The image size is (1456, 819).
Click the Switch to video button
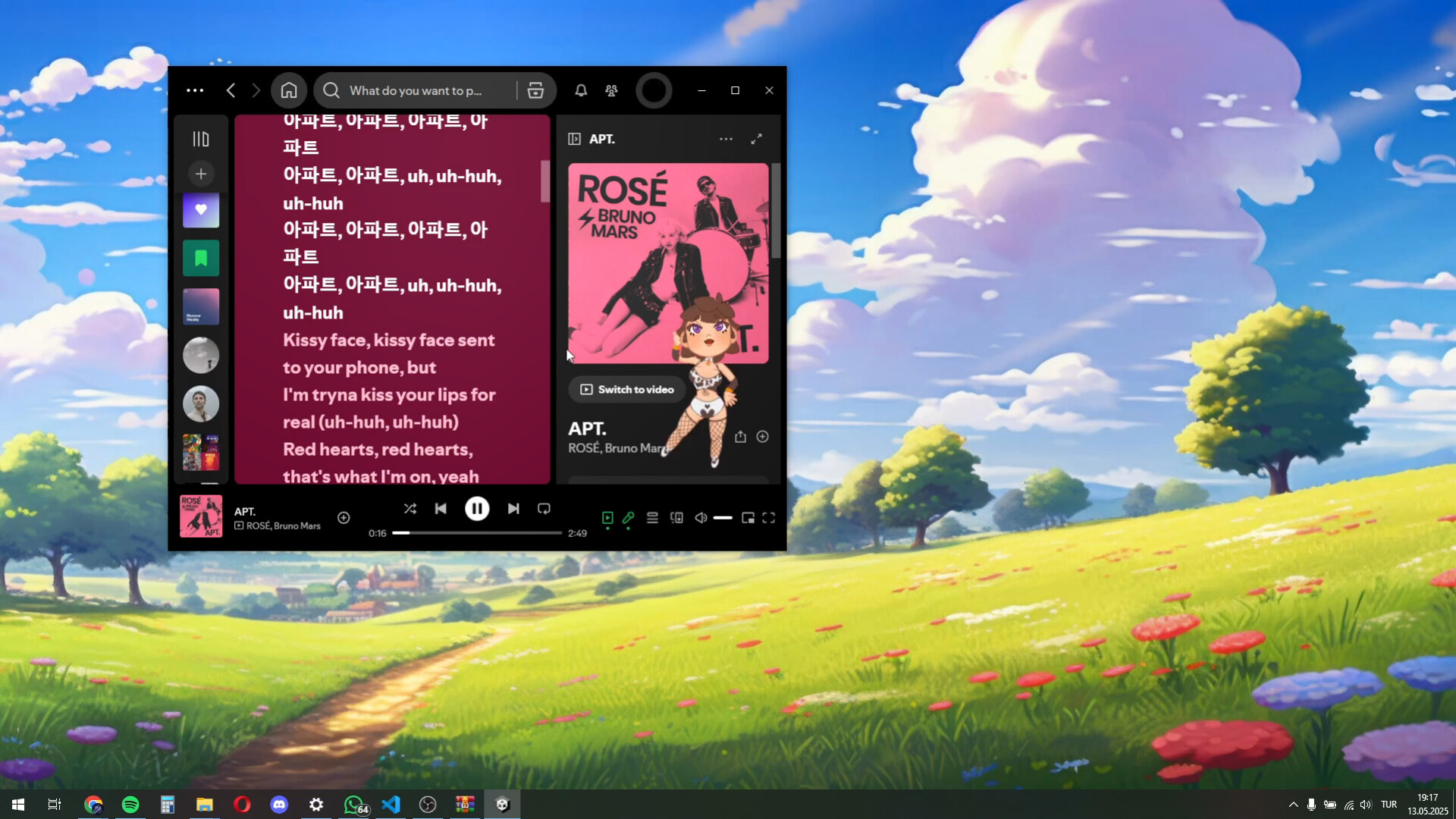click(x=626, y=389)
